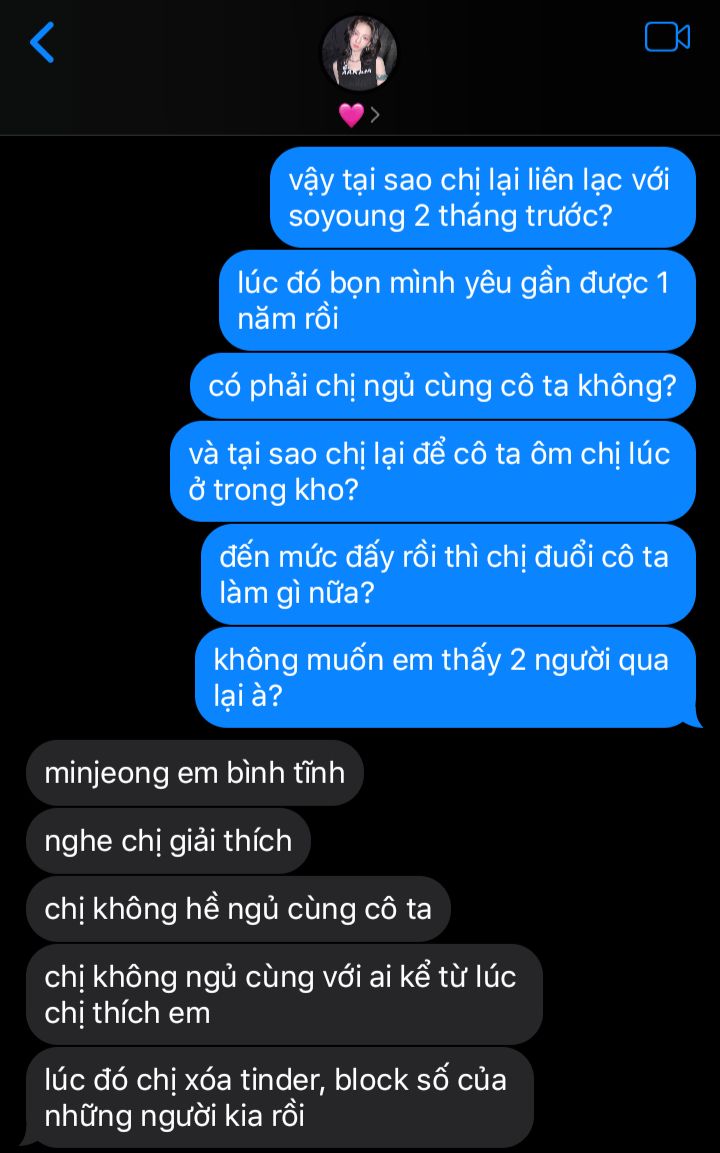Tap the name 'minjeong' in gray bubble
Screen dimensions: 720x1153
106,774
